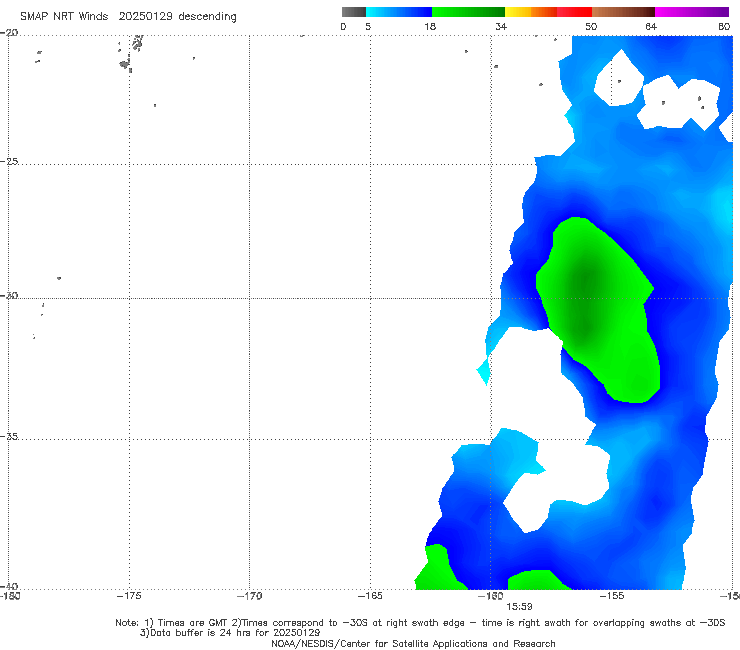Click the color bar label '34'
Screen dimensions: 740x650
point(501,26)
